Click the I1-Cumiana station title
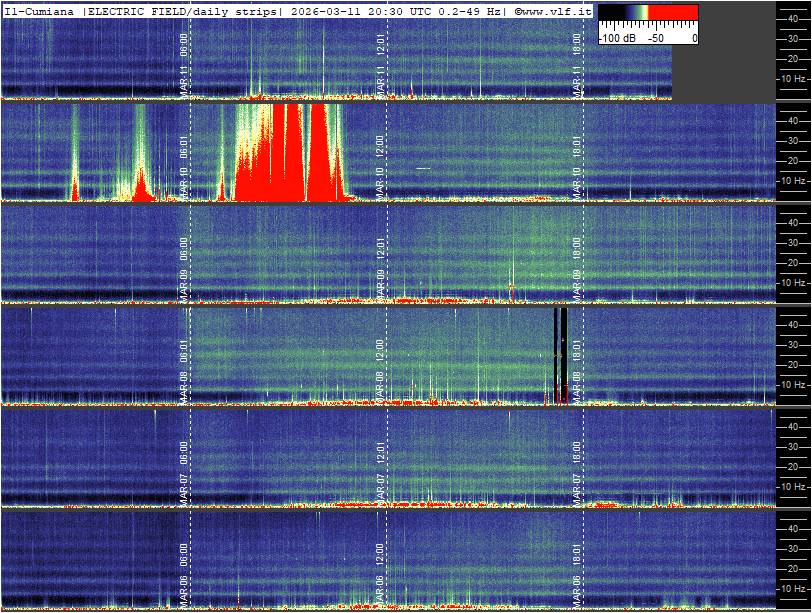 tap(39, 10)
